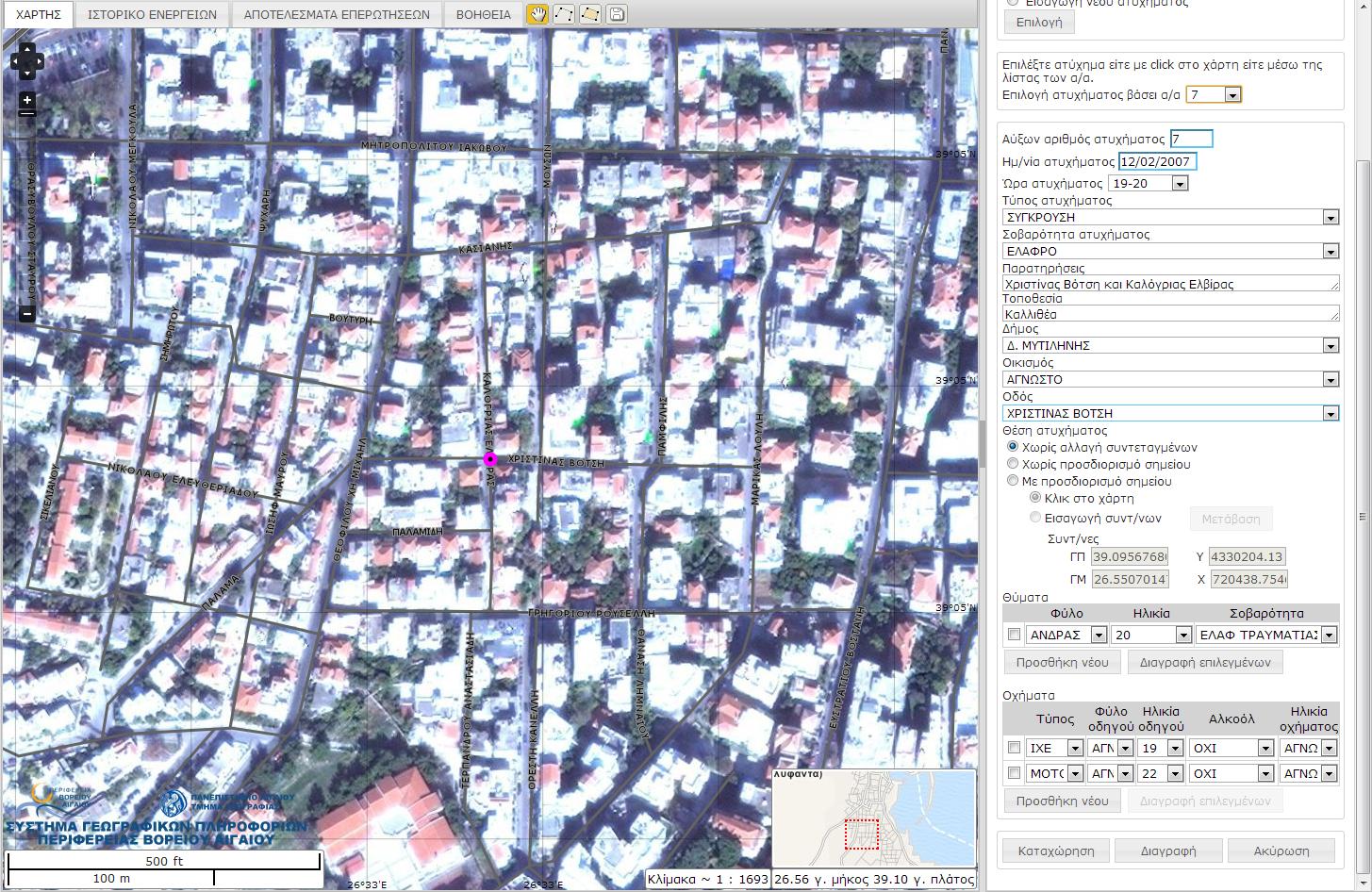Choose 'Εισαγωγή συντ/νων' radio option

click(1035, 518)
